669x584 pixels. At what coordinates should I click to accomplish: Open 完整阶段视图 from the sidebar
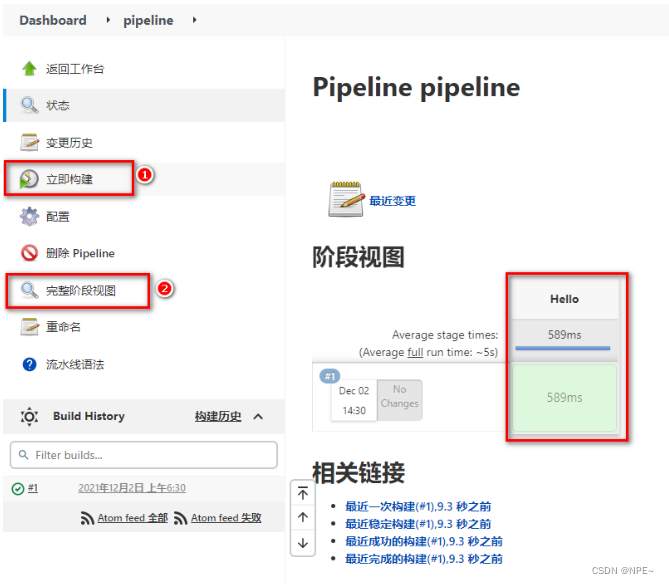pyautogui.click(x=81, y=291)
